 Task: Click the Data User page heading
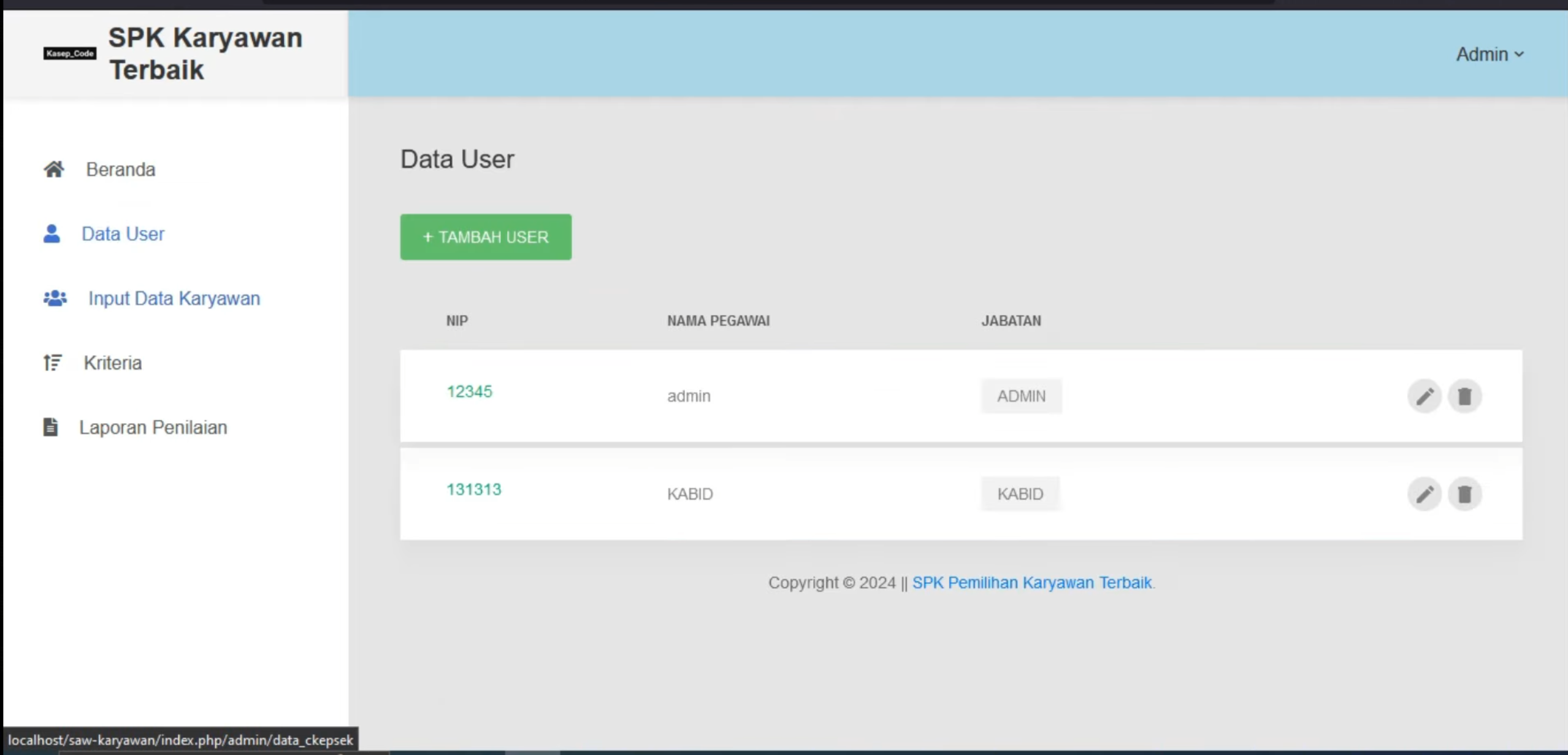tap(457, 159)
